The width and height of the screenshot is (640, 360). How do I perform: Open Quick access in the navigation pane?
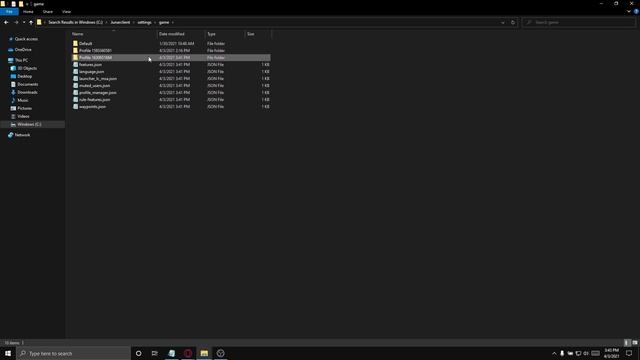point(26,39)
